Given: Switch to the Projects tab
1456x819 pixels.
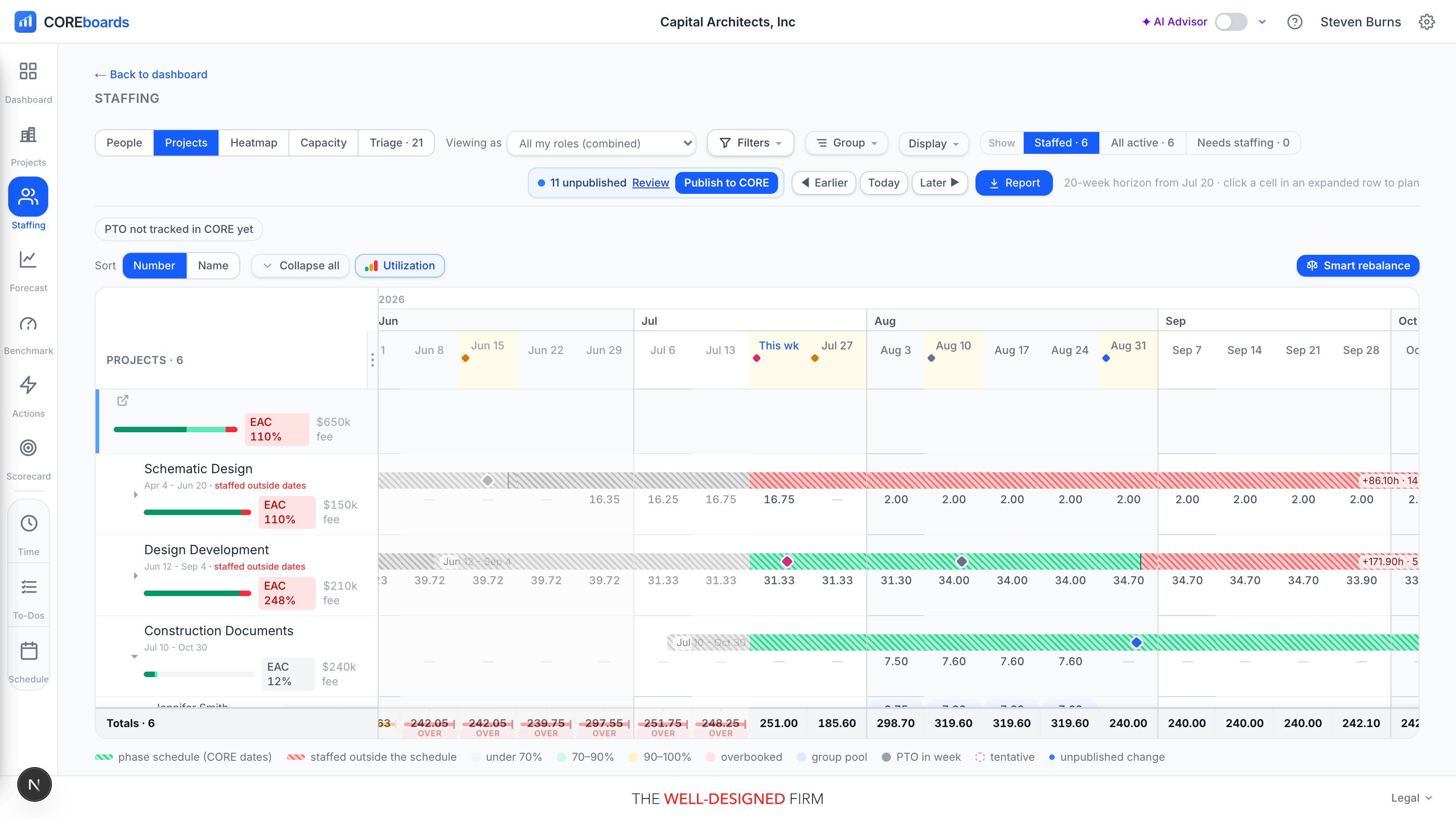Looking at the screenshot, I should point(186,143).
